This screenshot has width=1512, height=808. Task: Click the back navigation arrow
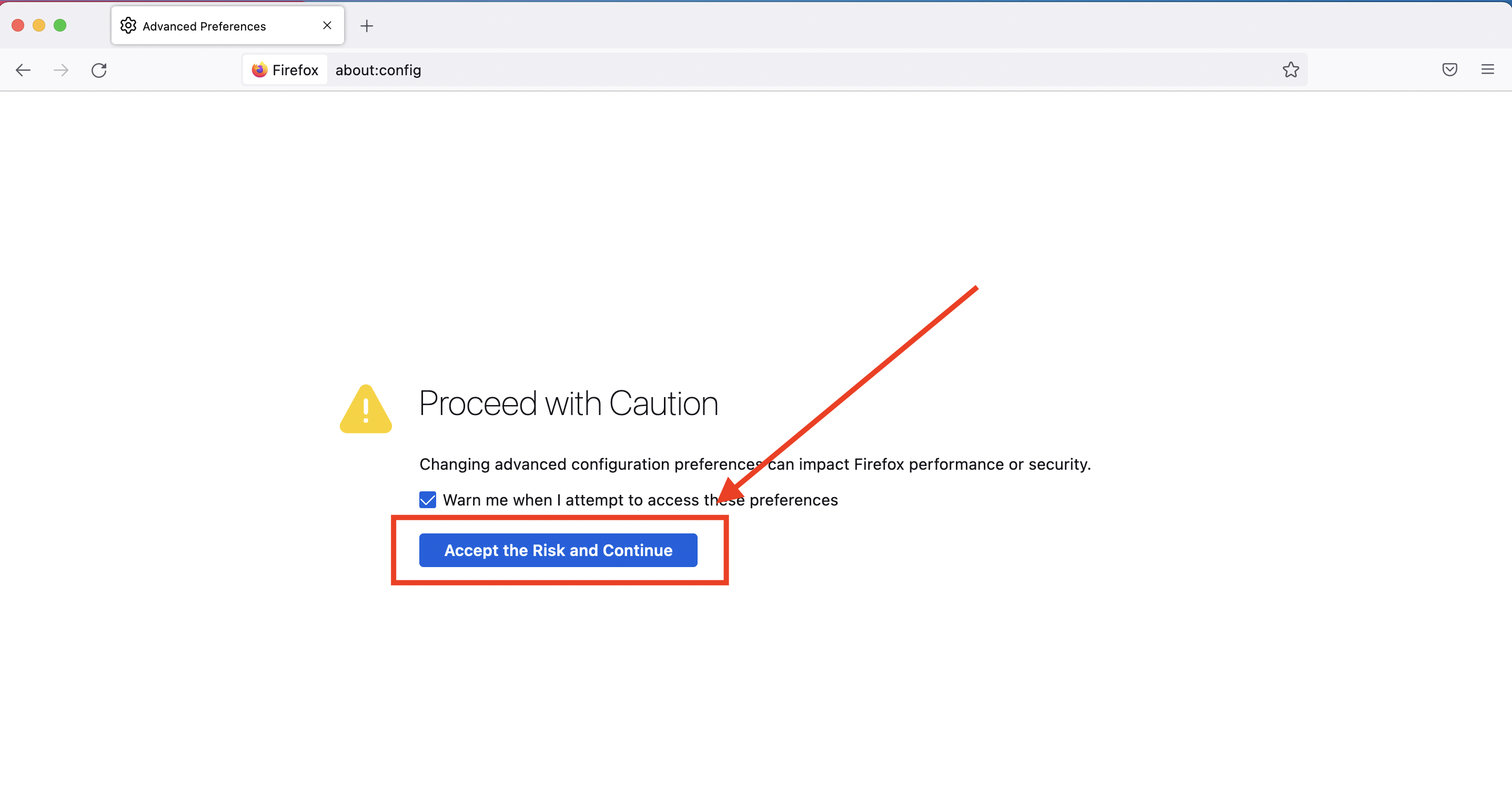(x=23, y=70)
